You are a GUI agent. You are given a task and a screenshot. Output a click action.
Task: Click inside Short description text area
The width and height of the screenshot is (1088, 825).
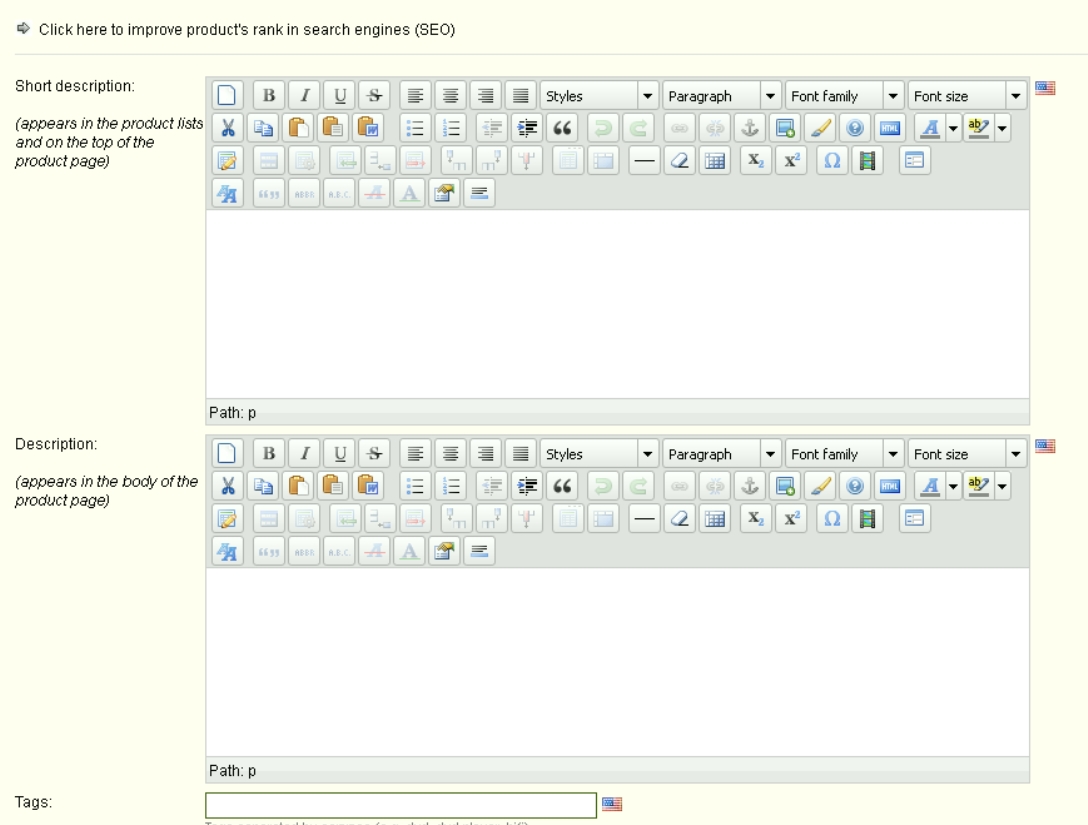pyautogui.click(x=618, y=304)
